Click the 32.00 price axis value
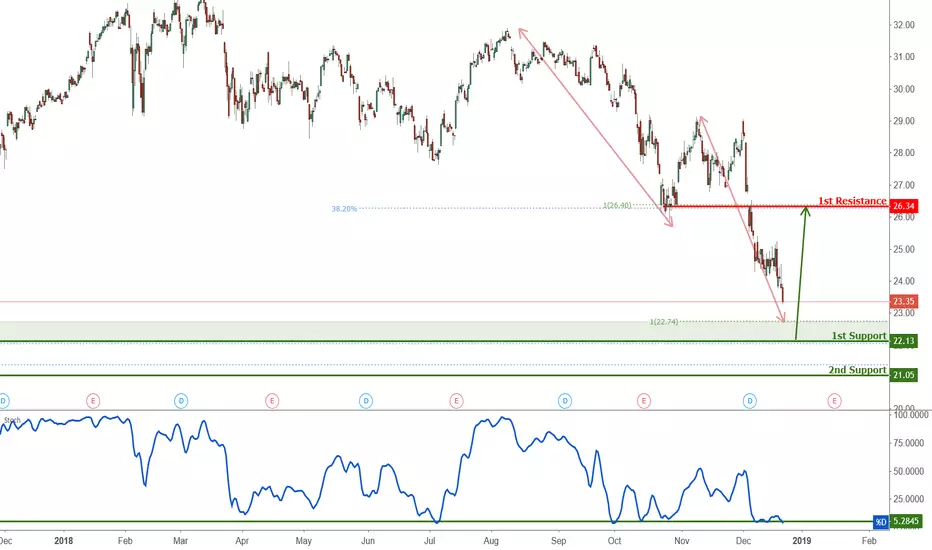Viewport: 932px width, 550px height. click(x=903, y=25)
